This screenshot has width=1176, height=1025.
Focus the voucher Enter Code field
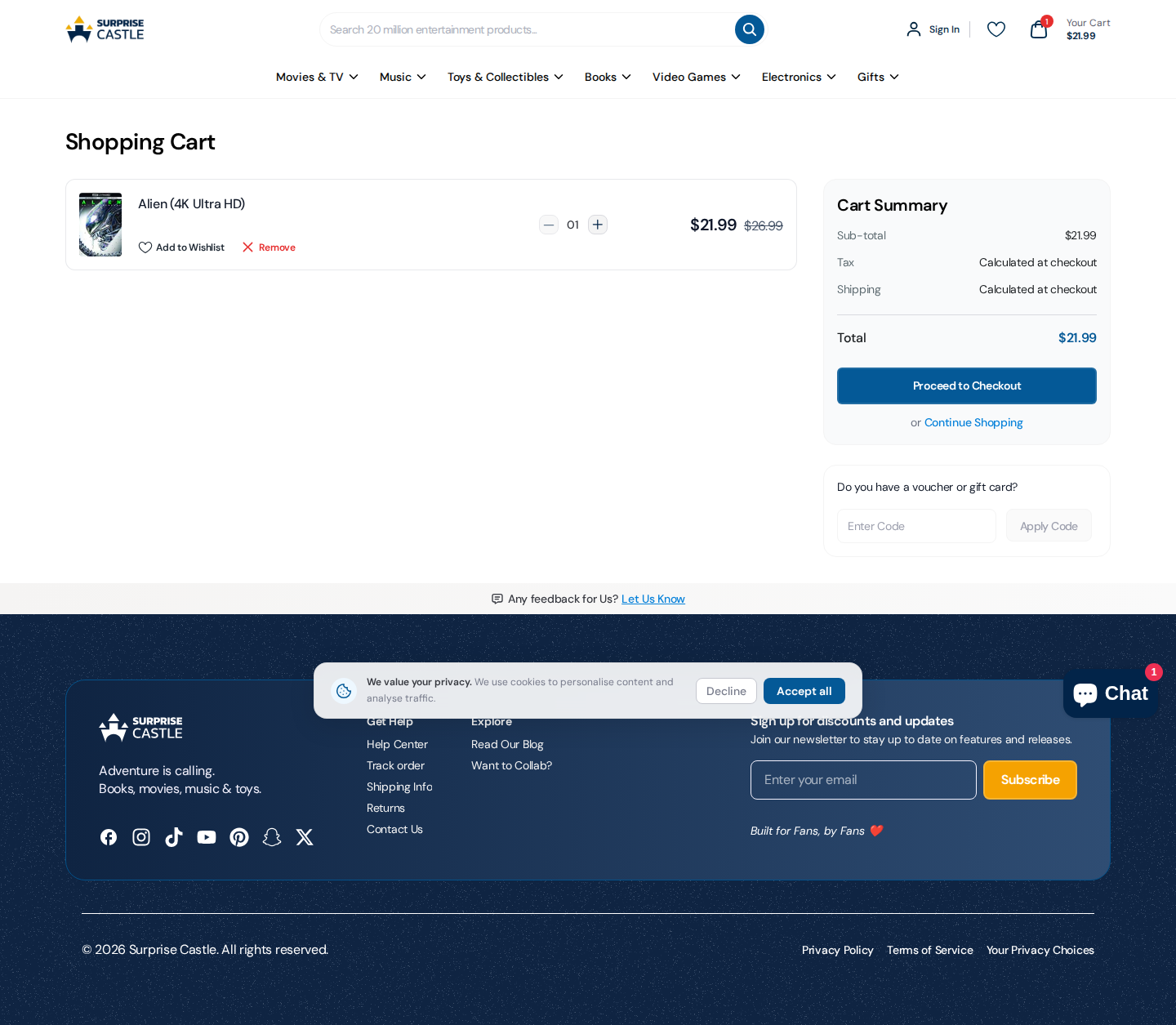pyautogui.click(x=916, y=526)
